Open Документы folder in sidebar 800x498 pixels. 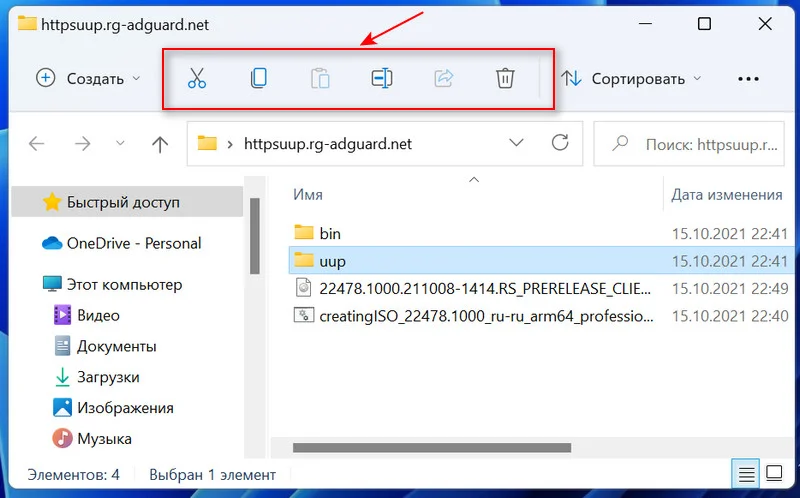[105, 346]
